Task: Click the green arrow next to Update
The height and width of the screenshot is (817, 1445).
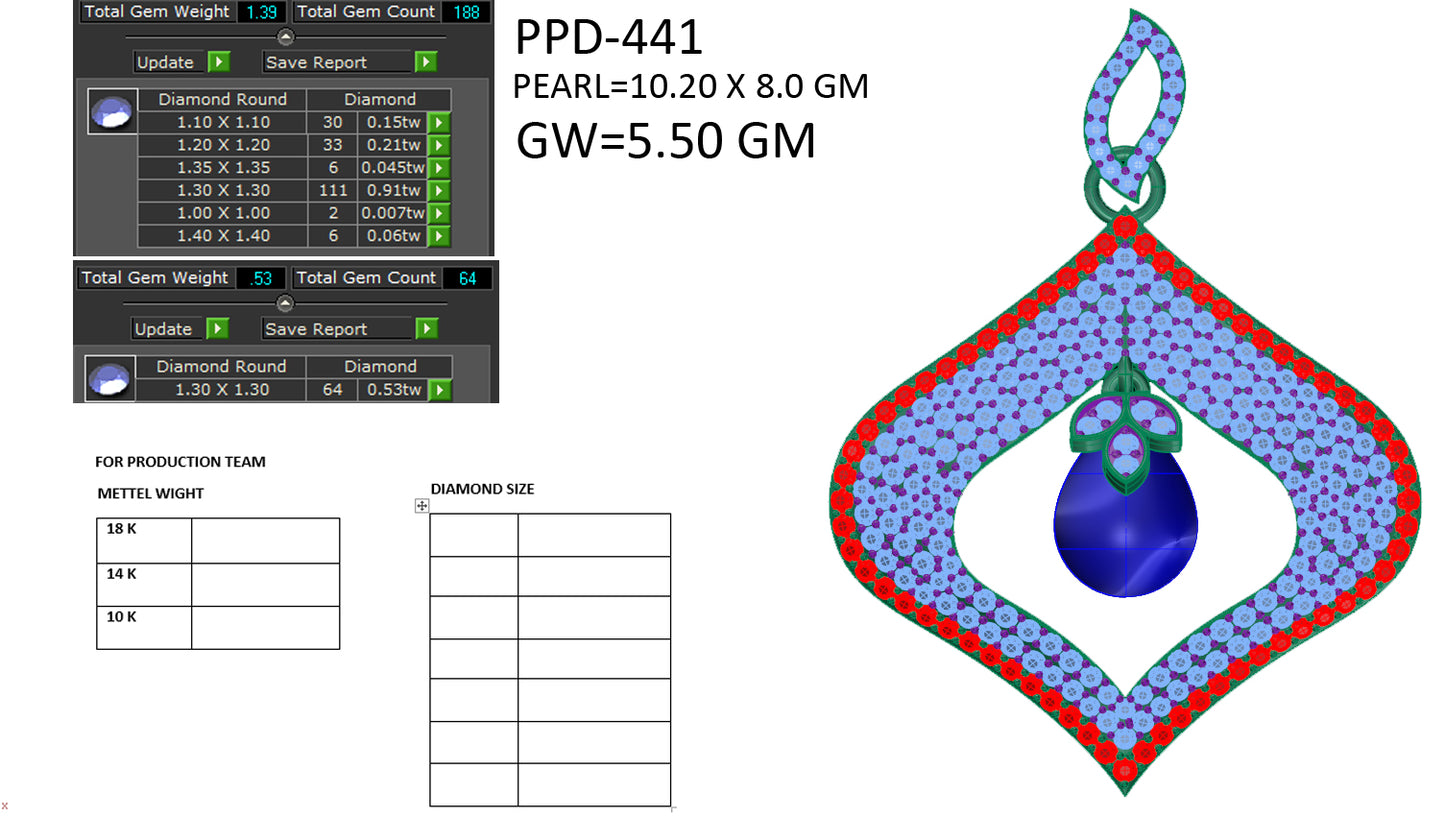Action: (218, 62)
